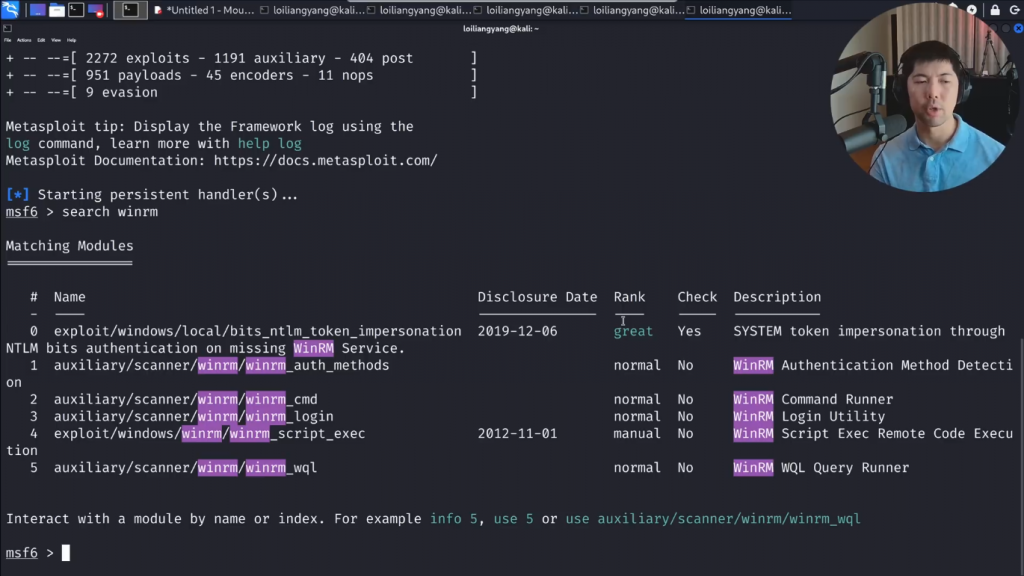Click the 2019-12-06 disclosure date
The width and height of the screenshot is (1024, 576).
tap(517, 331)
